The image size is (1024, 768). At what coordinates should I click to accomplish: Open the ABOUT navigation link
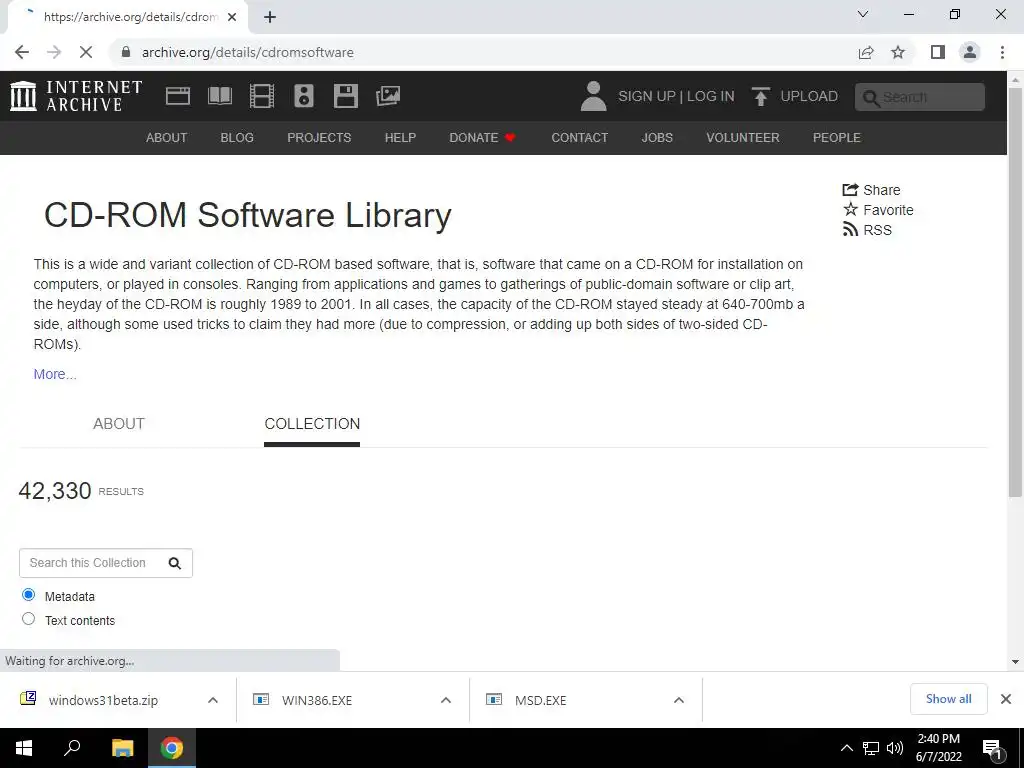tap(167, 138)
